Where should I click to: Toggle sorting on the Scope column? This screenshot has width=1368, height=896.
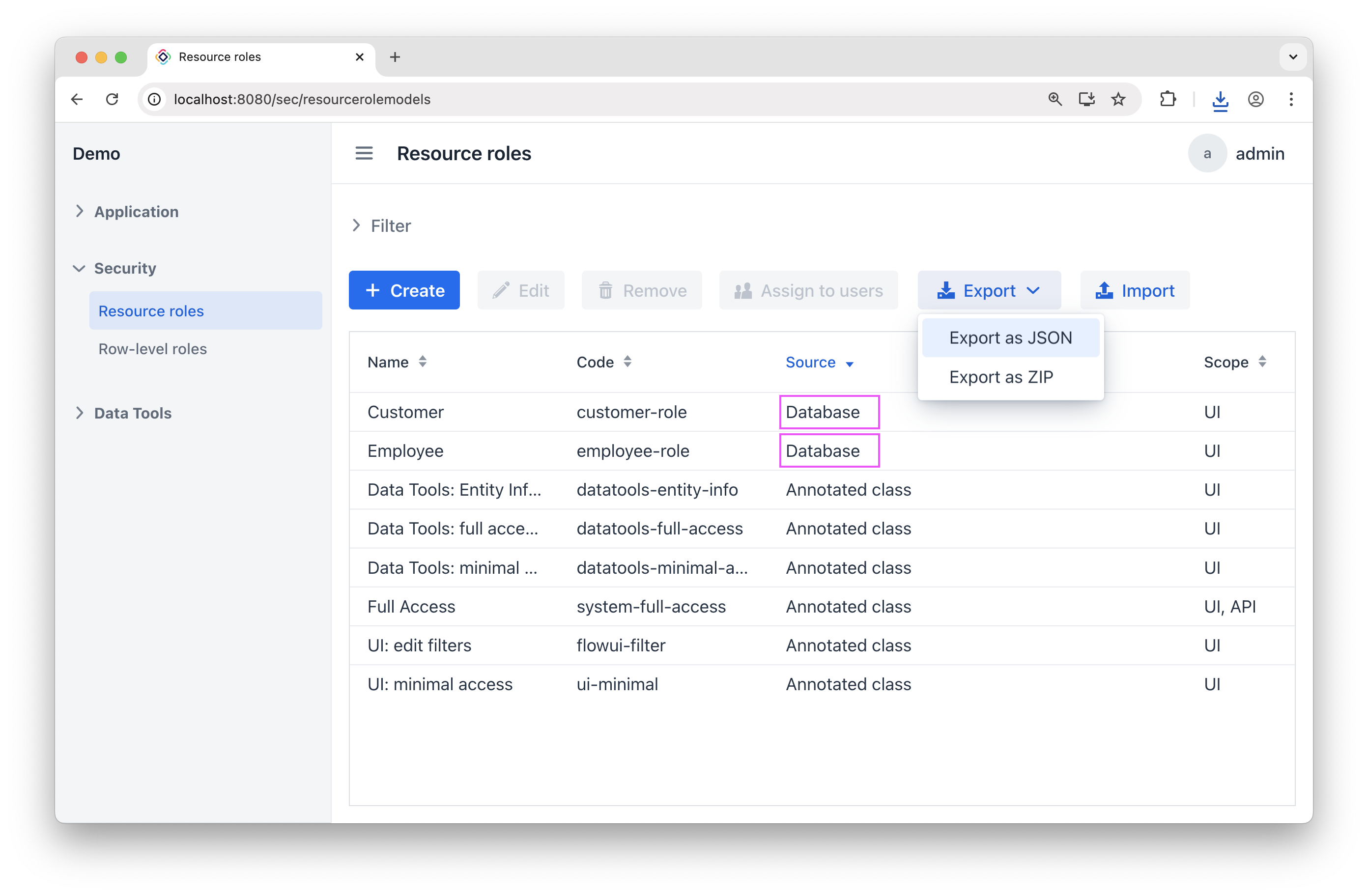pyautogui.click(x=1262, y=362)
